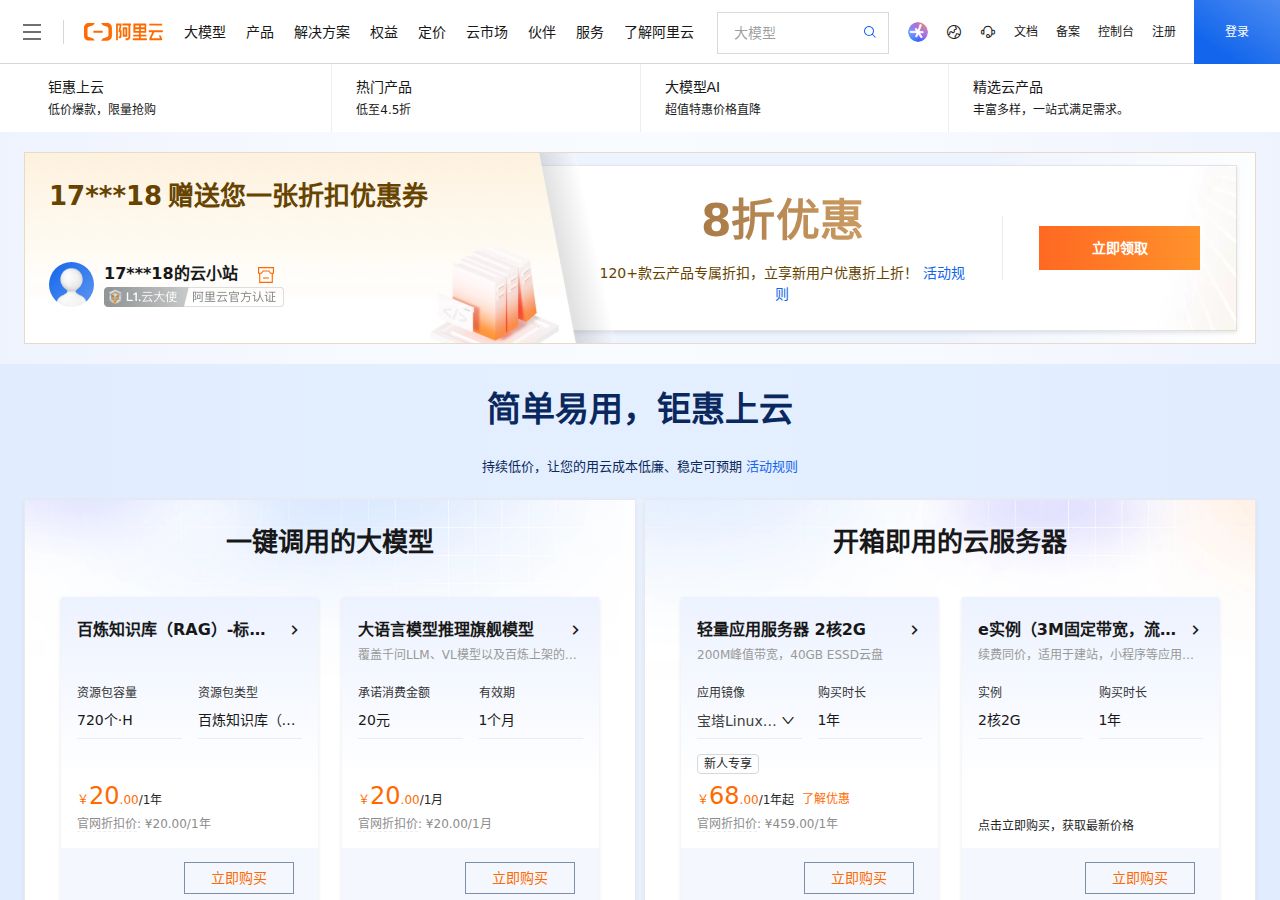Click the 百炼知识库（RAG）card title
Viewport: 1280px width, 900px height.
click(172, 630)
